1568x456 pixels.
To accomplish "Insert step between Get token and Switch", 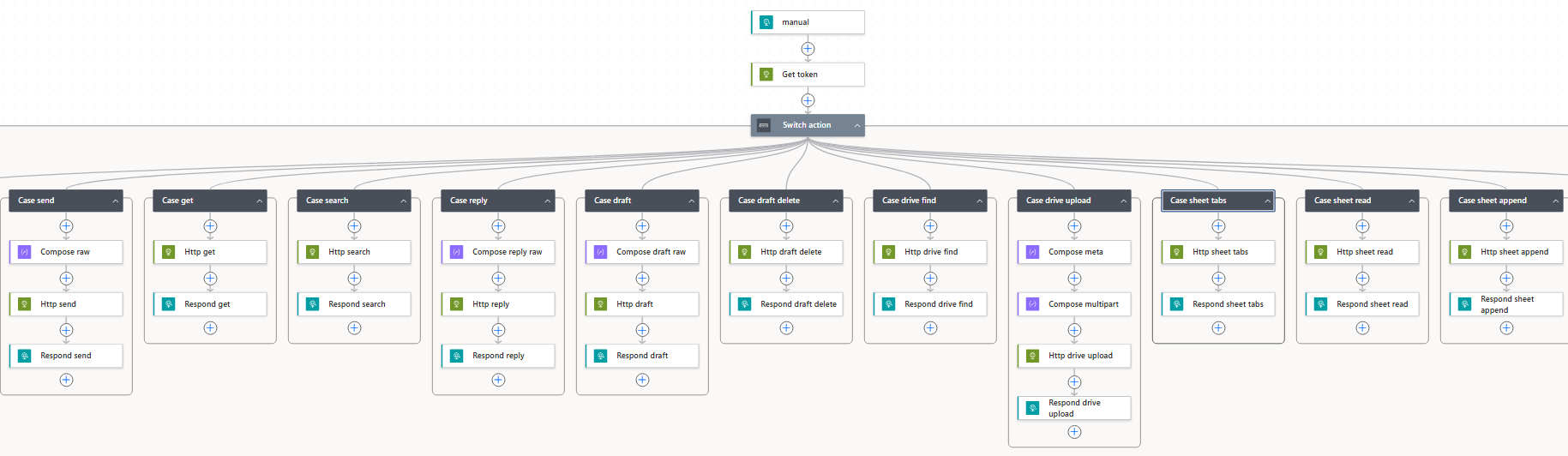I will tap(808, 100).
